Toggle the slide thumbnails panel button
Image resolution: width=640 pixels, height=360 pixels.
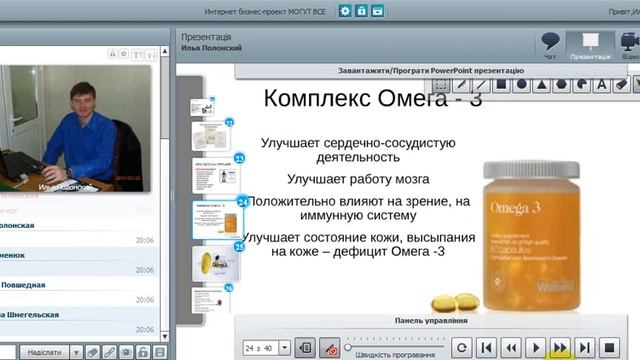(x=304, y=348)
